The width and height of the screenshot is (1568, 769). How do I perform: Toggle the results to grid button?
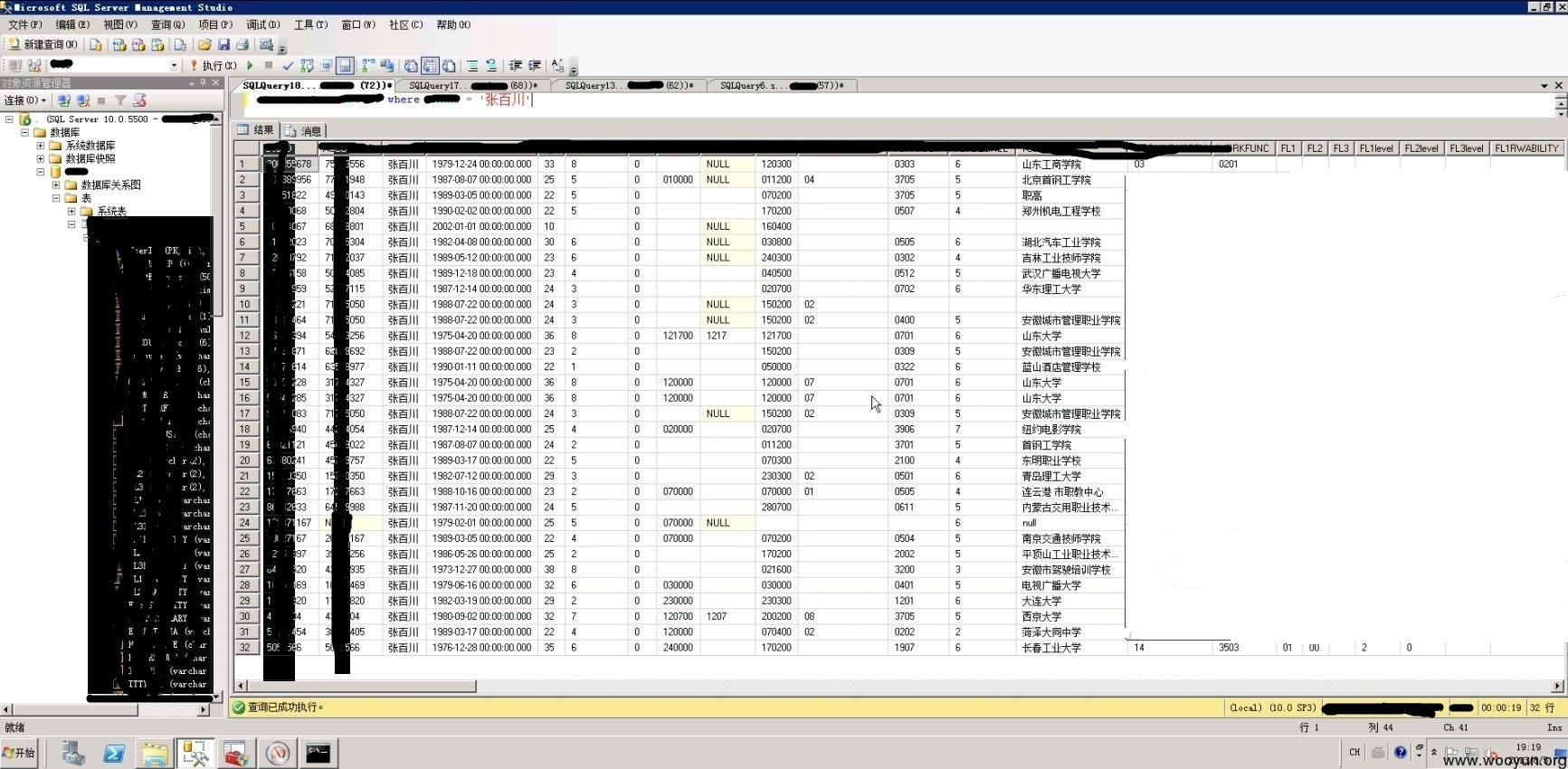click(430, 65)
